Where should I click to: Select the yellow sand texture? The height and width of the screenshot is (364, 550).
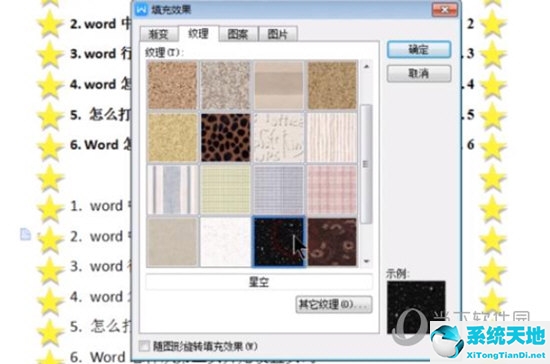[172, 137]
